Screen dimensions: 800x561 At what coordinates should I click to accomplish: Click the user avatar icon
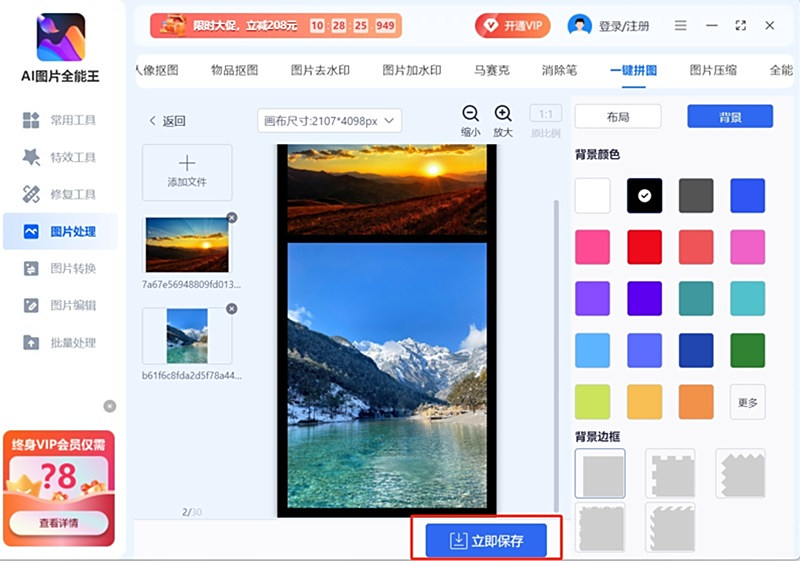580,25
